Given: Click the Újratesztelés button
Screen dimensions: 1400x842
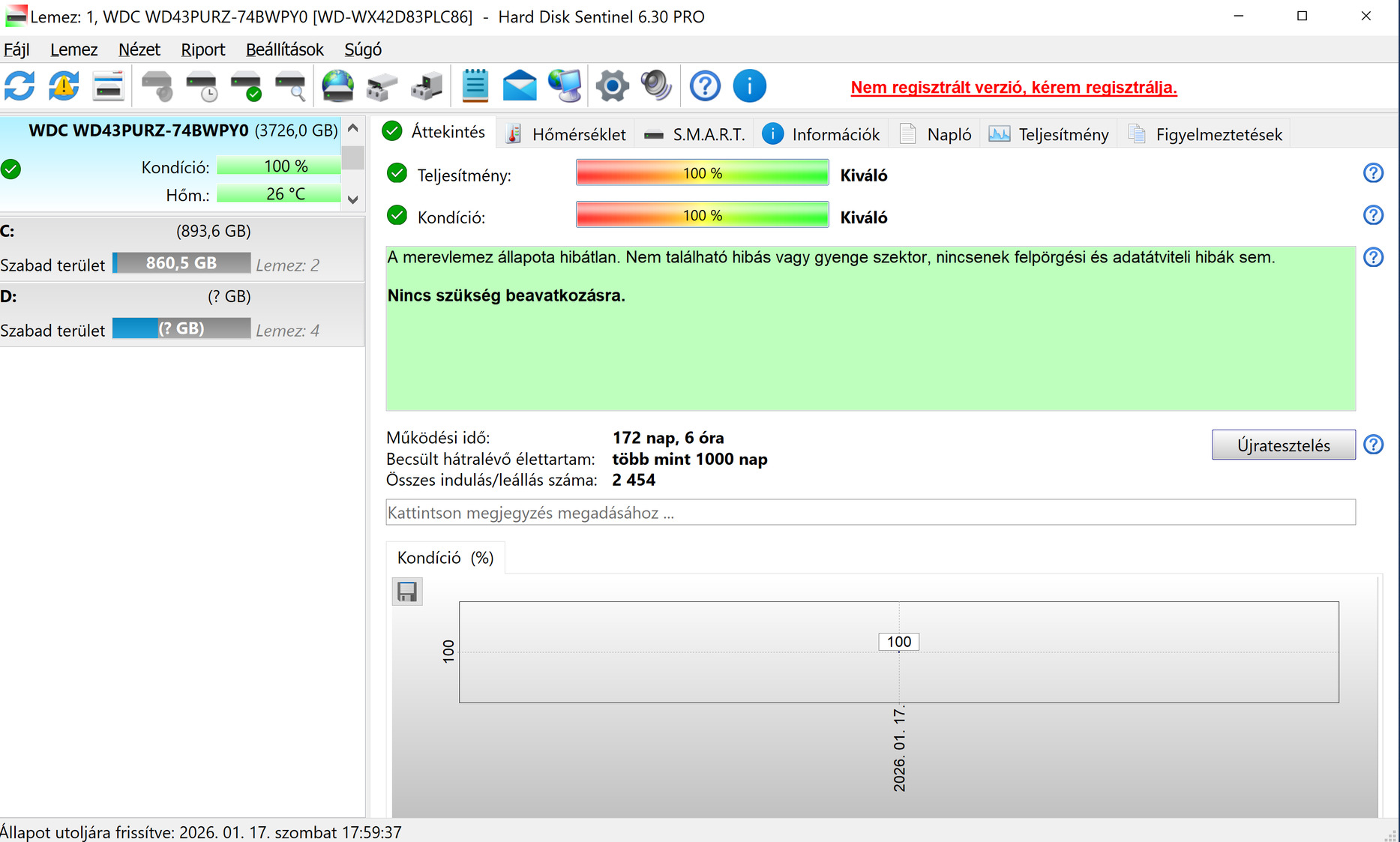Looking at the screenshot, I should click(x=1284, y=445).
